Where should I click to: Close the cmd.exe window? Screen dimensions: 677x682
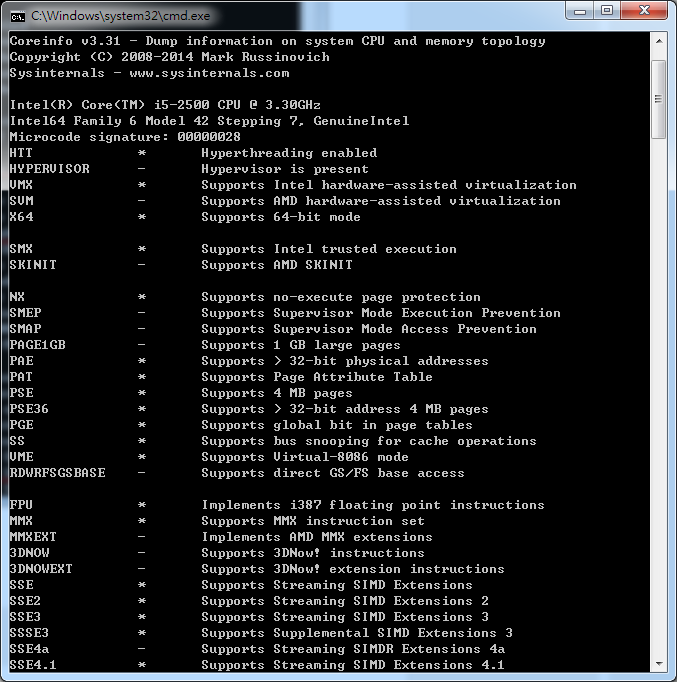[x=644, y=11]
